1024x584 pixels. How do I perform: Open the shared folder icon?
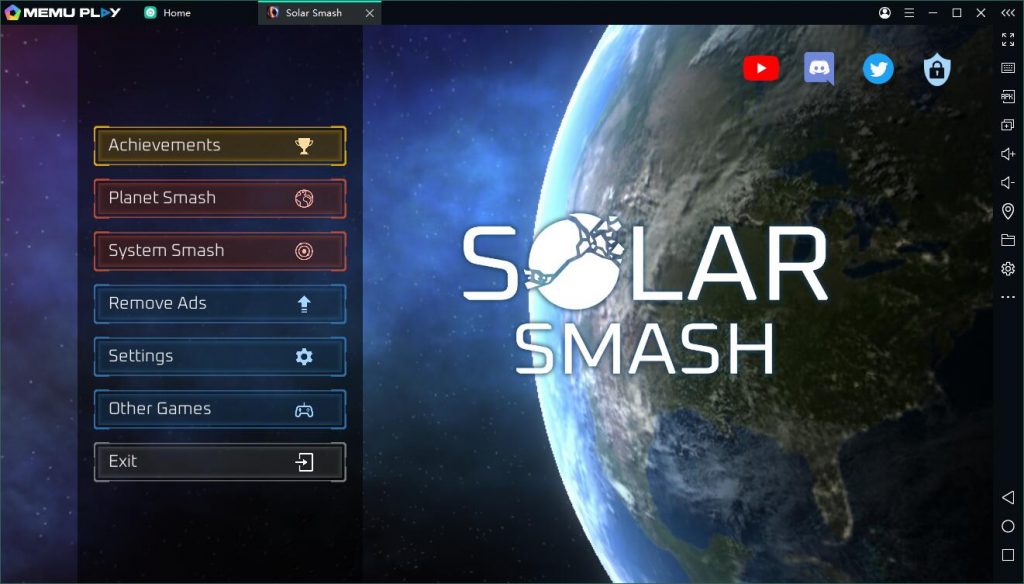[x=1008, y=240]
